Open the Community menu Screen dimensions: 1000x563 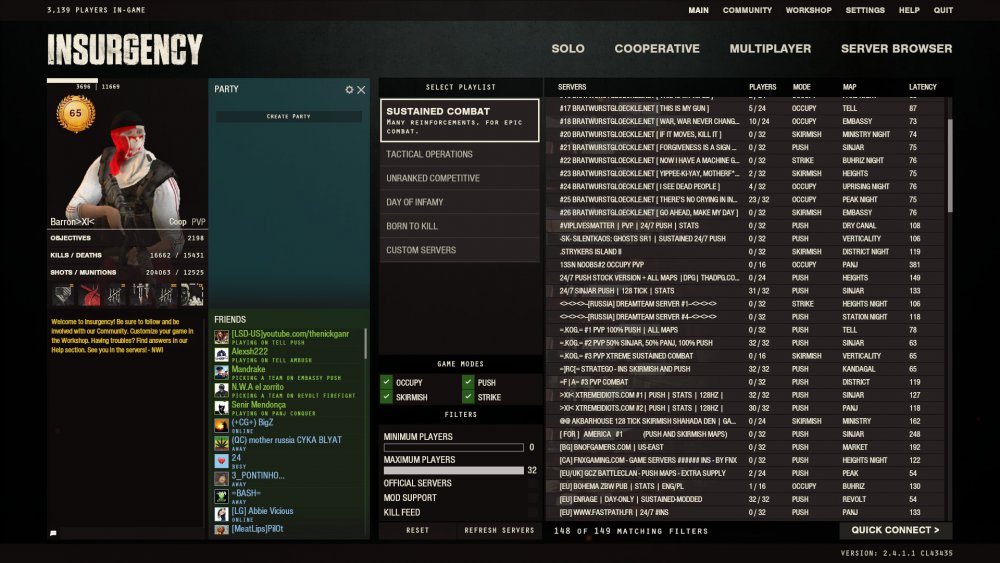[747, 10]
